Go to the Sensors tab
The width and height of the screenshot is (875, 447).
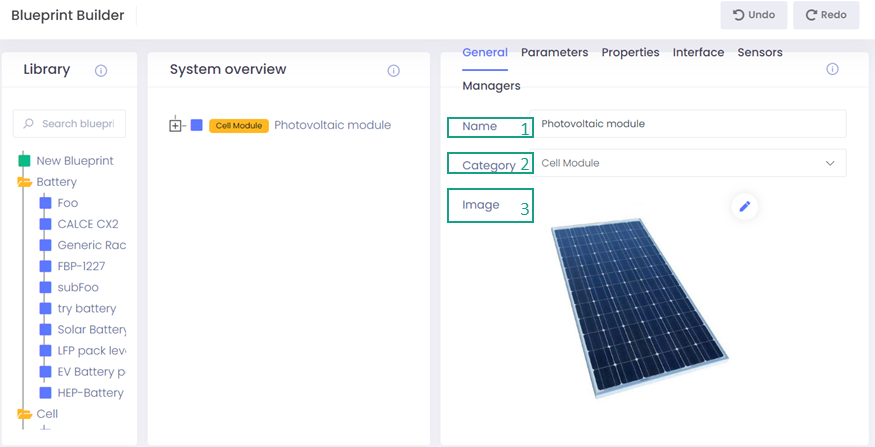(759, 52)
